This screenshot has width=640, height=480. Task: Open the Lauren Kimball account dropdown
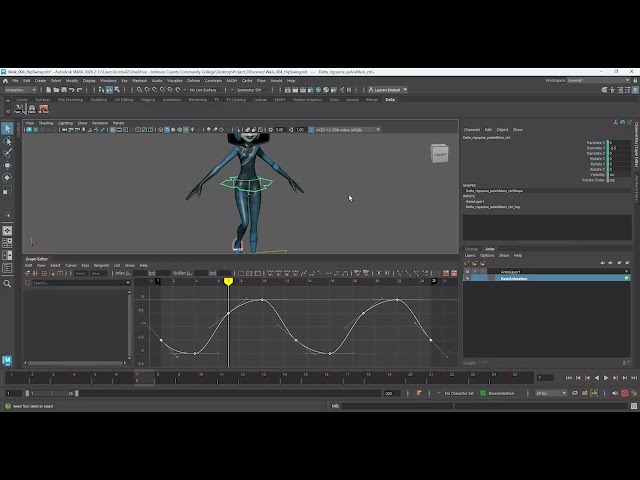[387, 90]
